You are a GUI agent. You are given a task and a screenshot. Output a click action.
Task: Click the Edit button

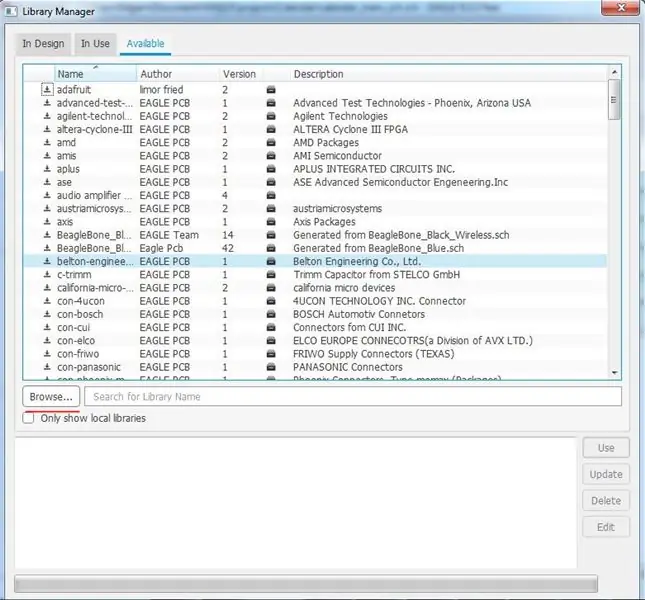click(606, 527)
